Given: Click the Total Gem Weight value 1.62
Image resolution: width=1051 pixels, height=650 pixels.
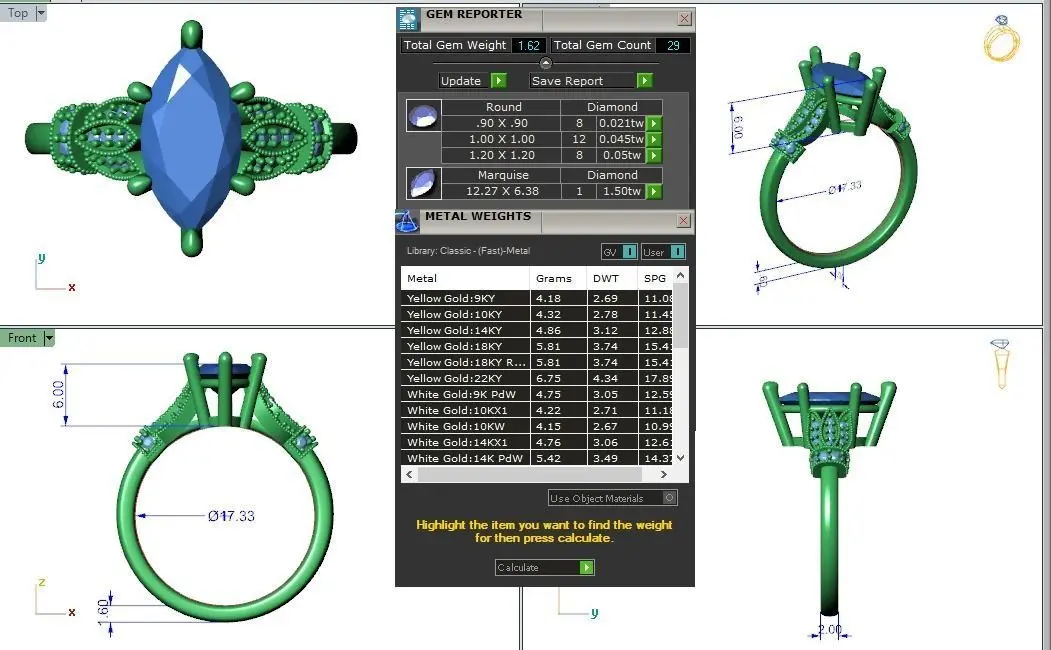Looking at the screenshot, I should [x=529, y=46].
